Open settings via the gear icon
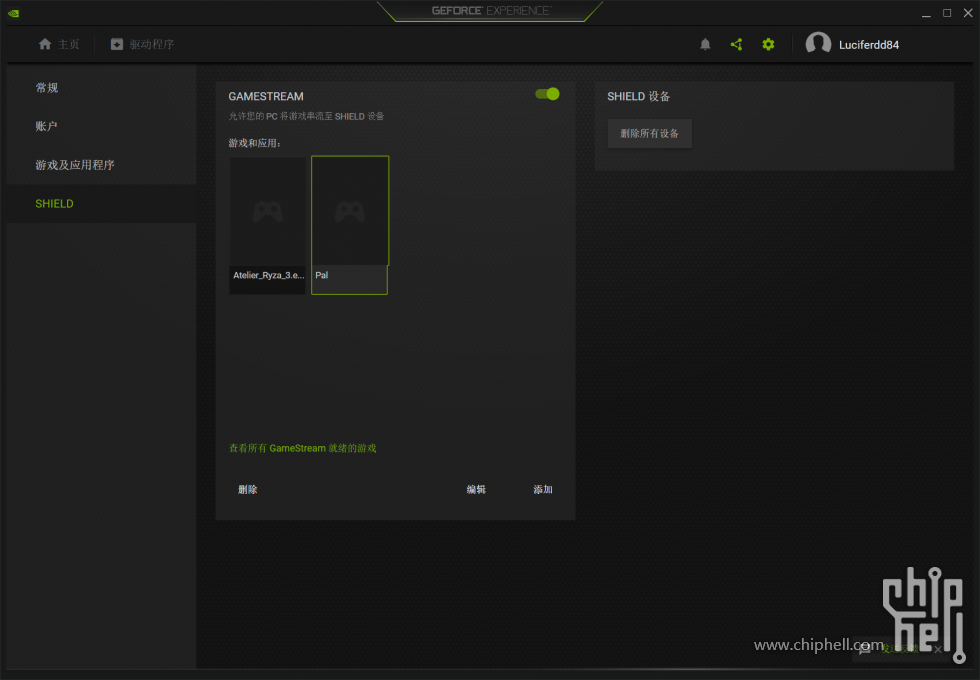The image size is (980, 680). point(768,44)
